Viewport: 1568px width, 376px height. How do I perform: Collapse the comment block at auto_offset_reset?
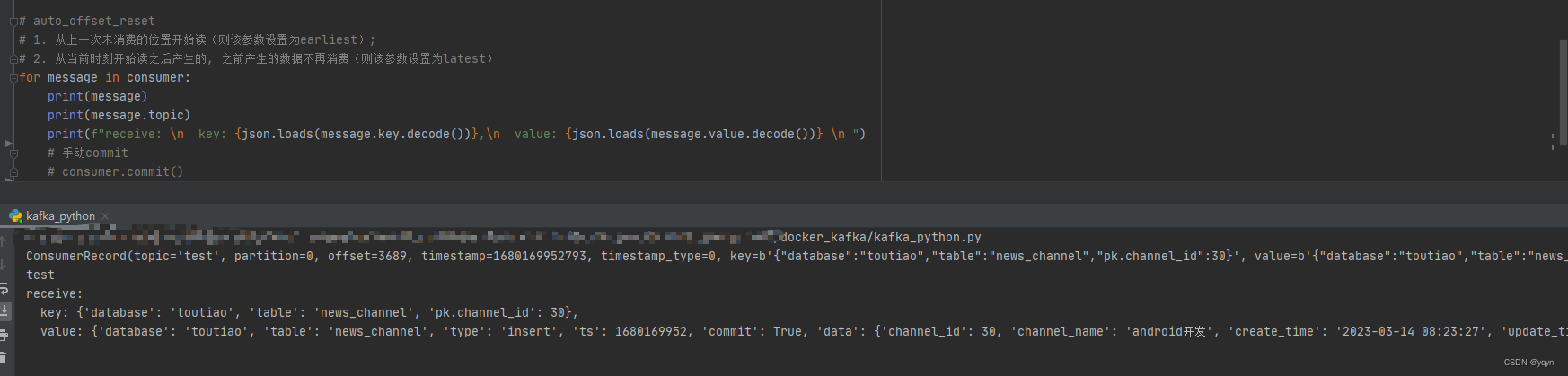13,21
